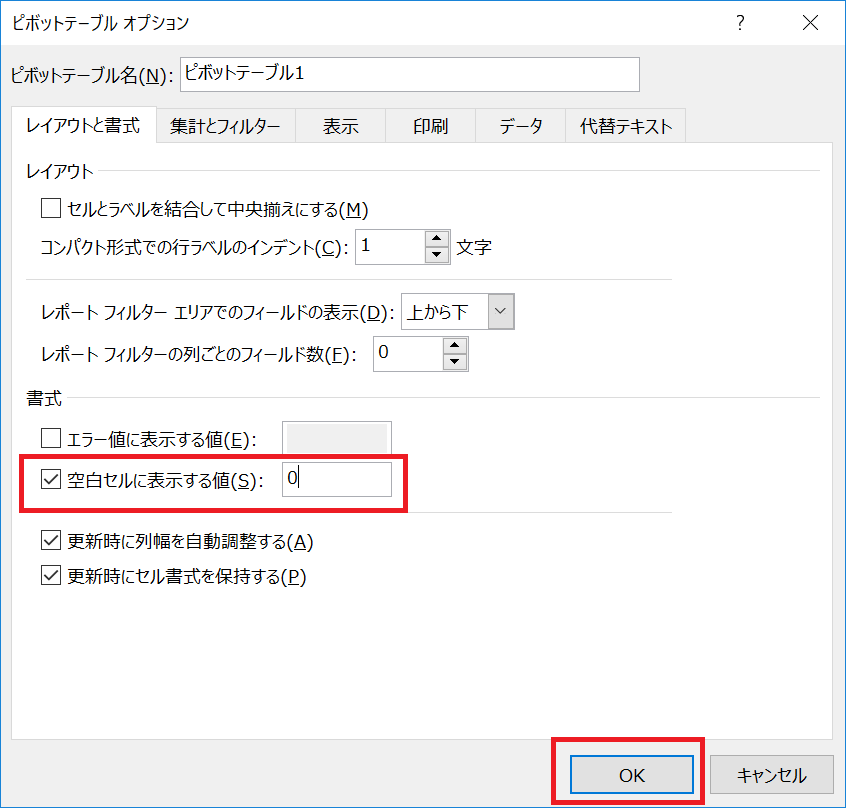Click the report filter fields-per-column field
846x808 pixels.
(x=408, y=354)
